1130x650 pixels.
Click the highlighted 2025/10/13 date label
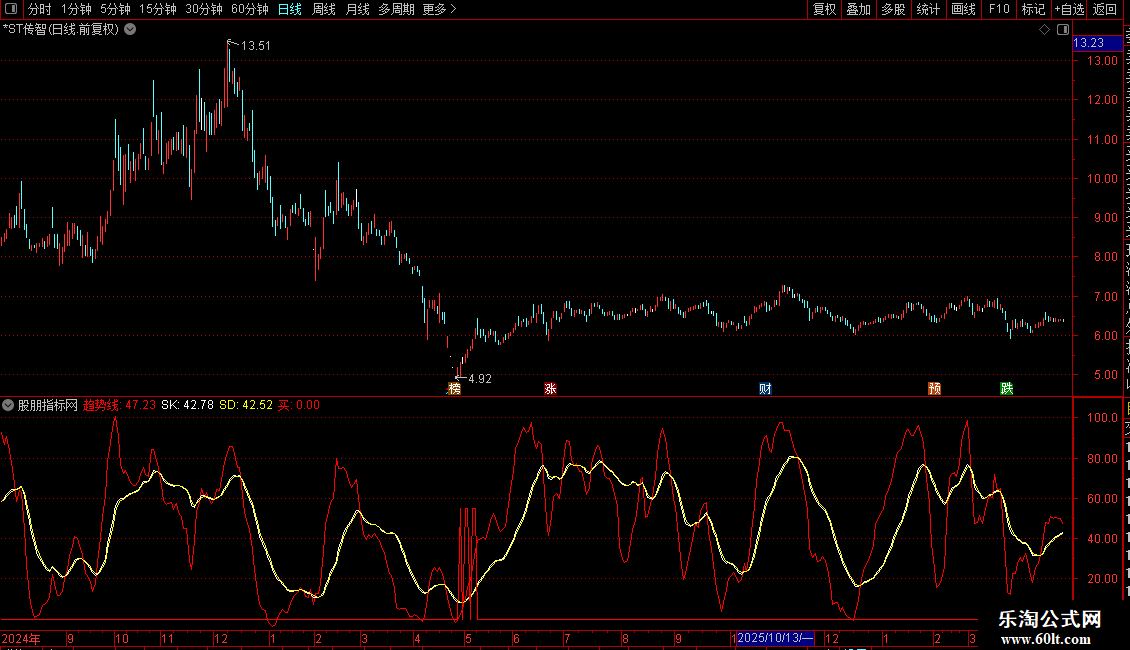pos(775,638)
